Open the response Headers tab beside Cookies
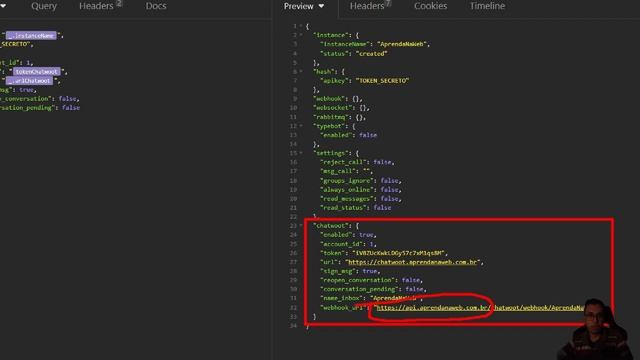The height and width of the screenshot is (360, 640). click(x=367, y=6)
